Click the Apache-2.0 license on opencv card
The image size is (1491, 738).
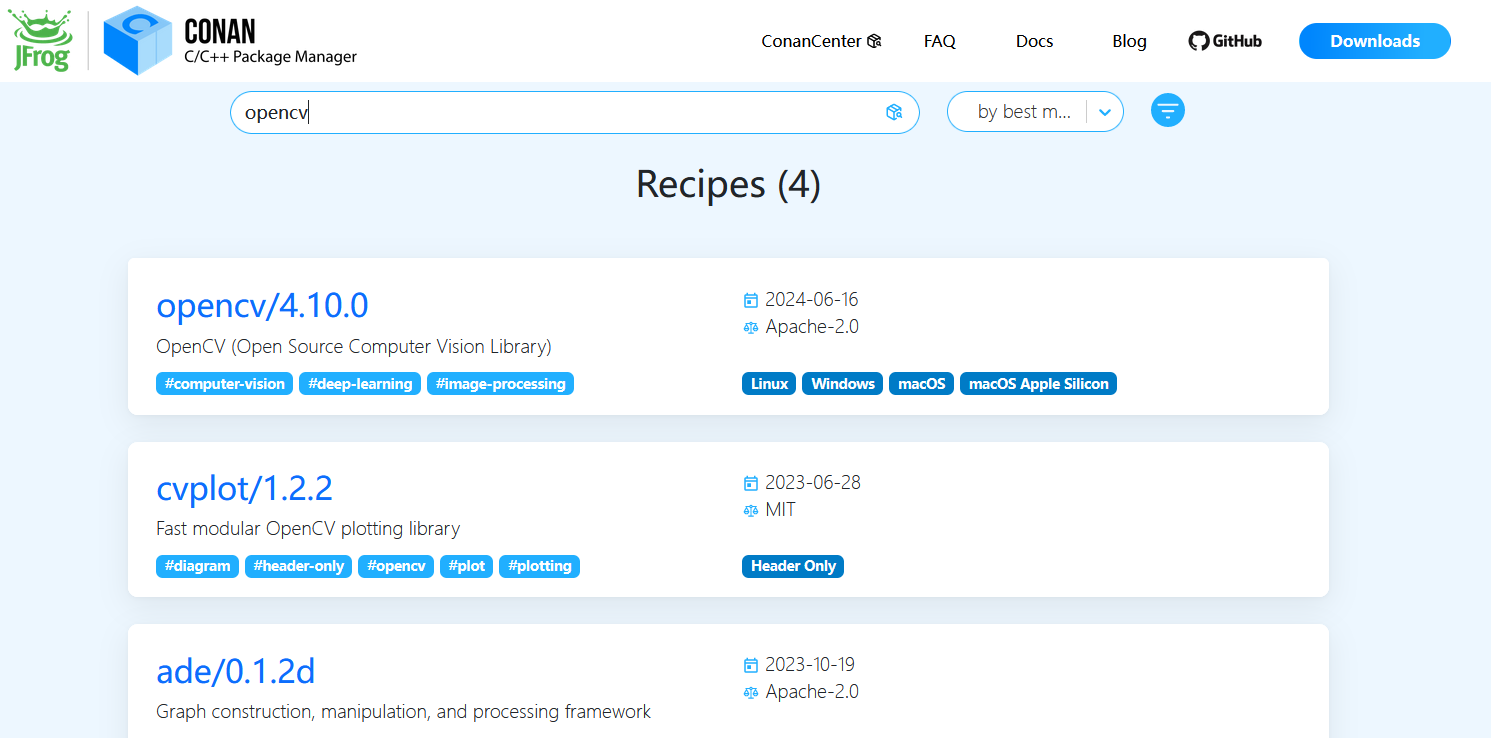coord(812,327)
